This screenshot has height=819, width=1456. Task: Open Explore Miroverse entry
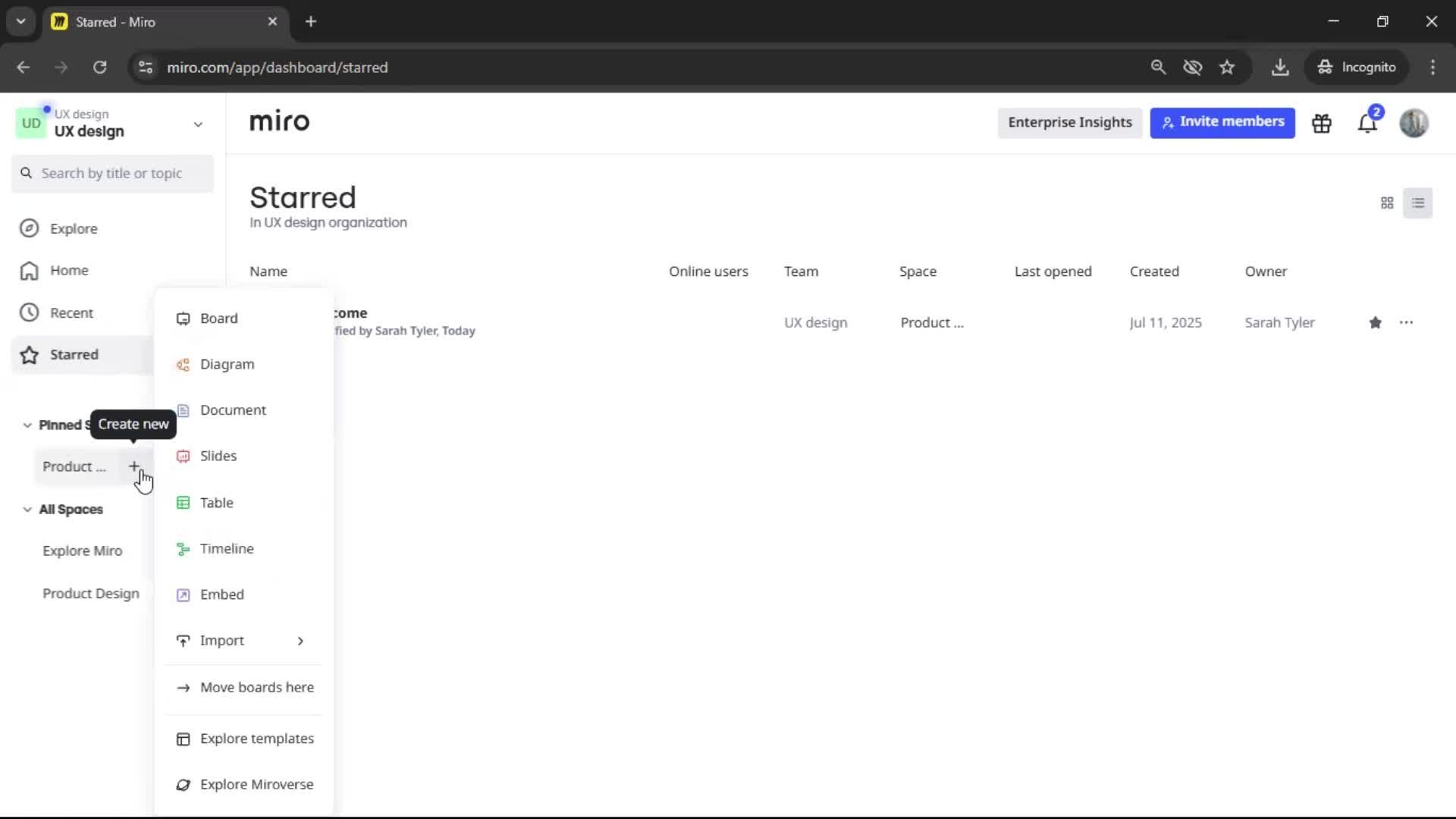(x=243, y=785)
